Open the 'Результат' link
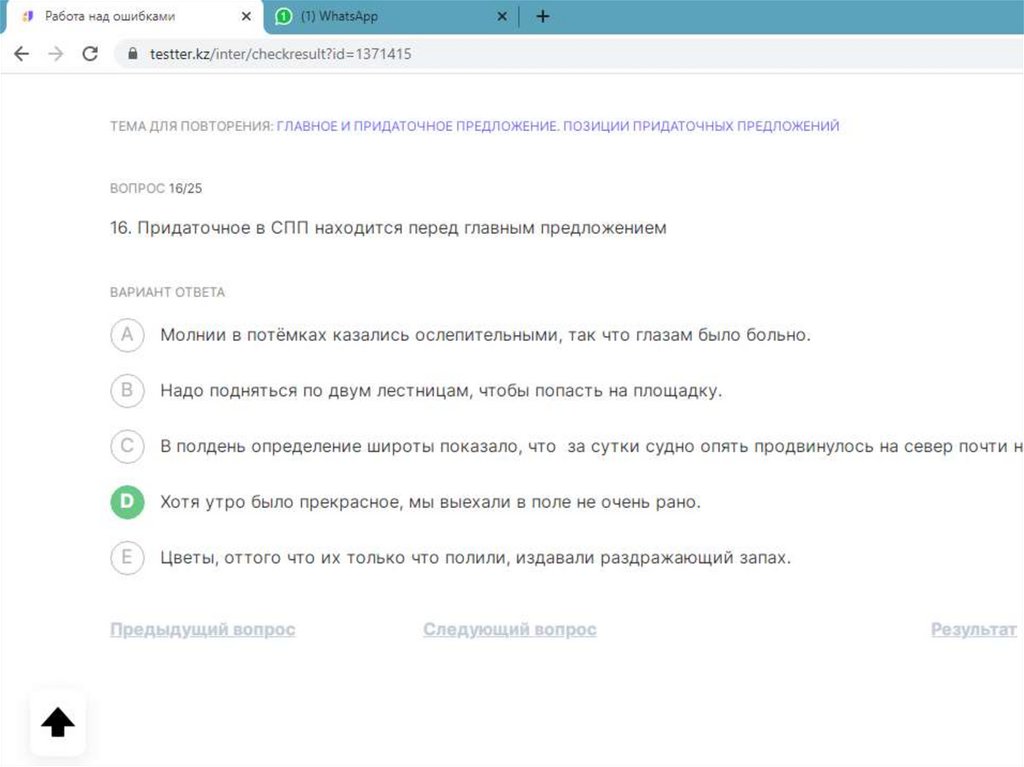 tap(974, 629)
